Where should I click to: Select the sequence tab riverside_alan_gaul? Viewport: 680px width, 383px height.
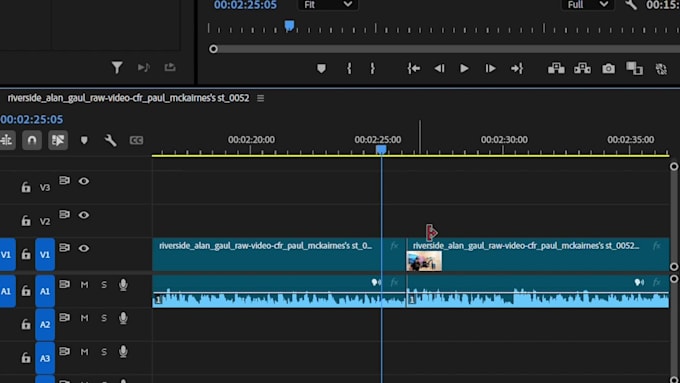click(128, 98)
